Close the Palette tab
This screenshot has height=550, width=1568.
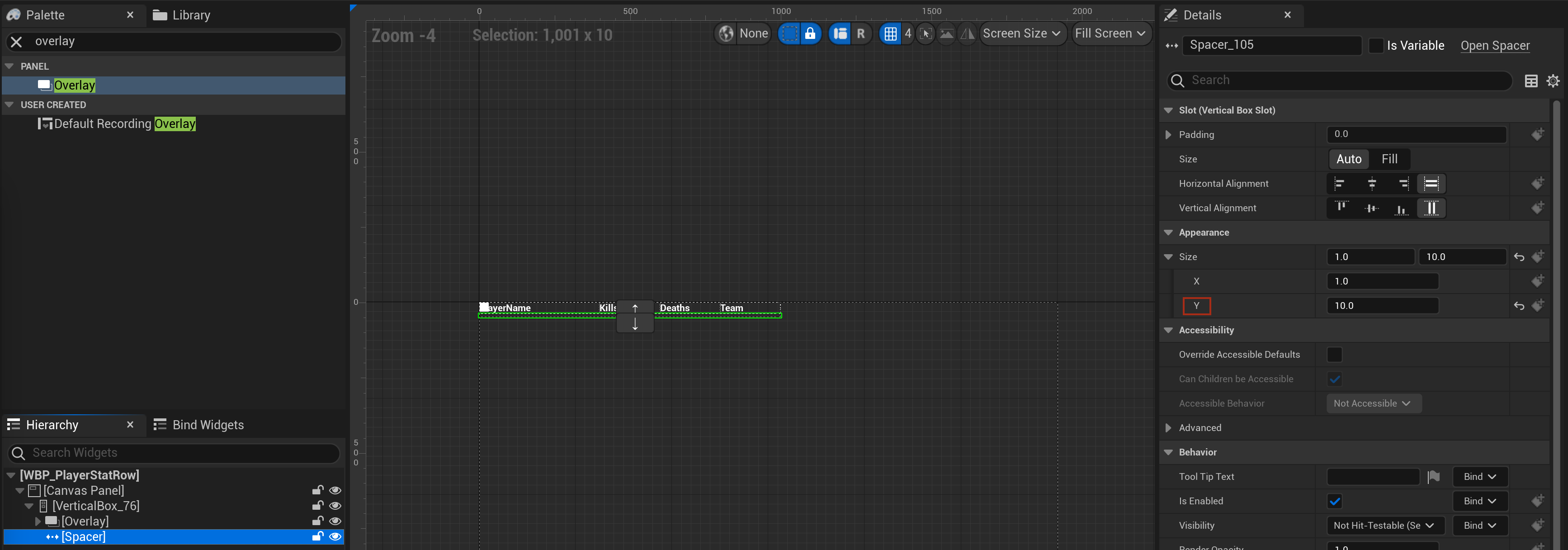point(130,14)
